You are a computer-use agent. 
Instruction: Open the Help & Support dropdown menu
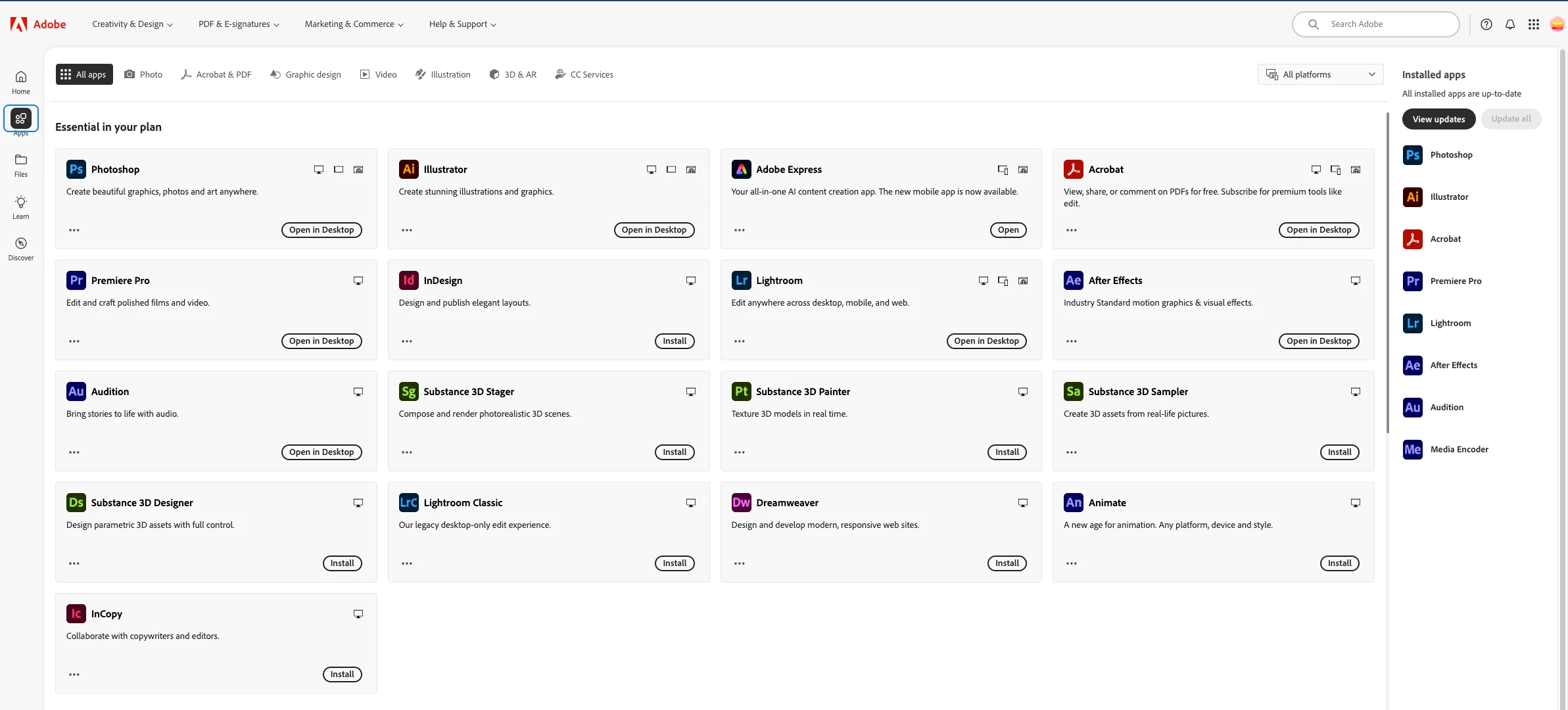pos(462,24)
